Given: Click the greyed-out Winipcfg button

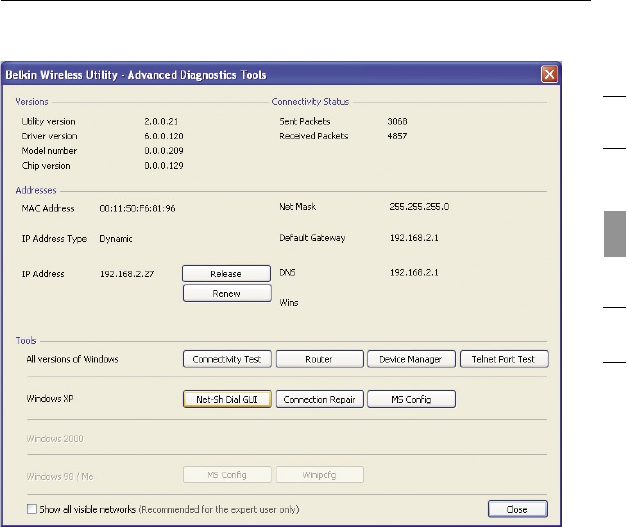Looking at the screenshot, I should tap(318, 474).
